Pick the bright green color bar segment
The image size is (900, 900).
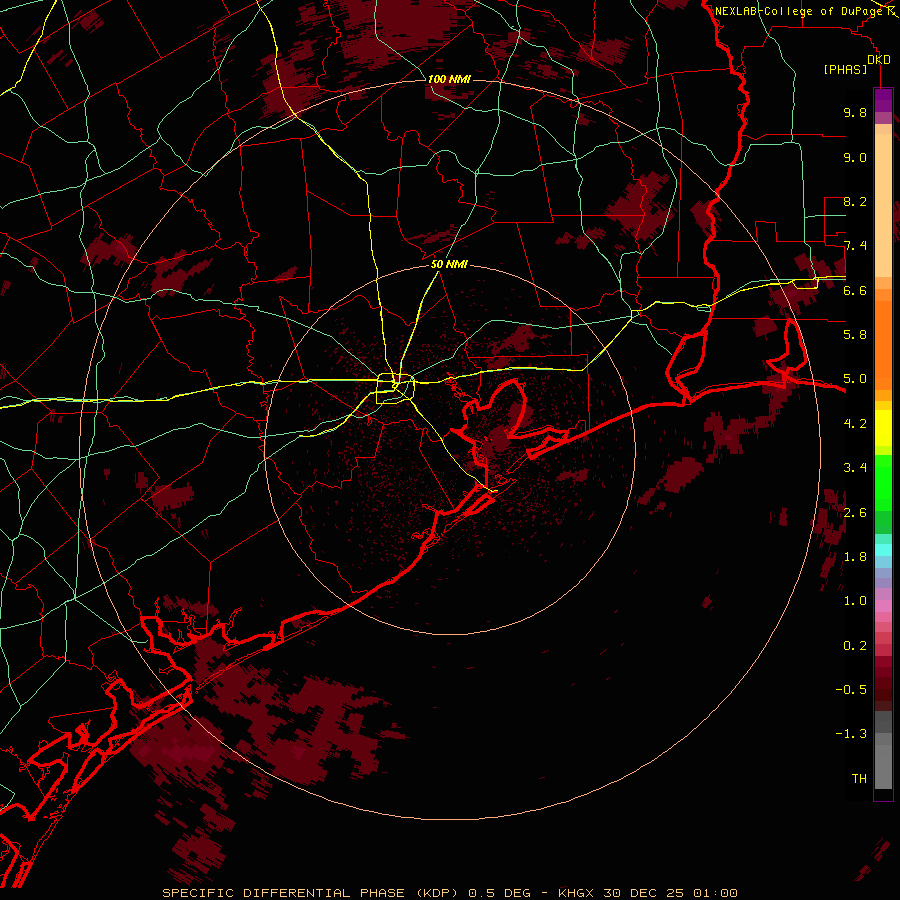pos(883,482)
